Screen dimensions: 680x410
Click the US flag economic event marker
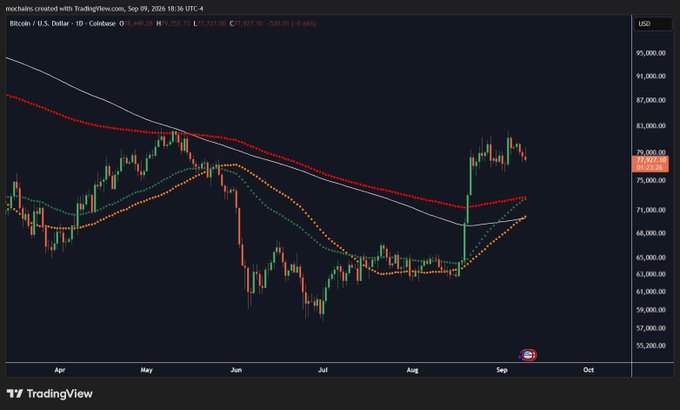click(528, 355)
